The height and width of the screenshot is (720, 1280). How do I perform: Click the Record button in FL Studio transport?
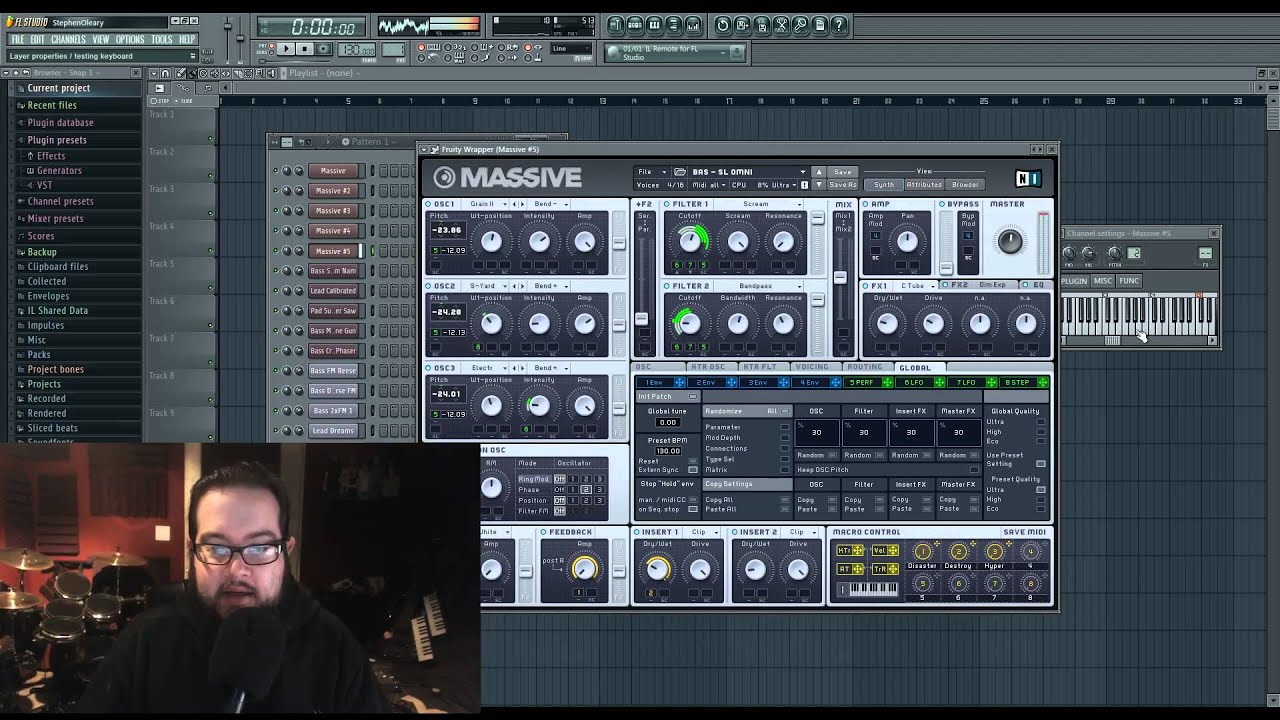click(323, 49)
